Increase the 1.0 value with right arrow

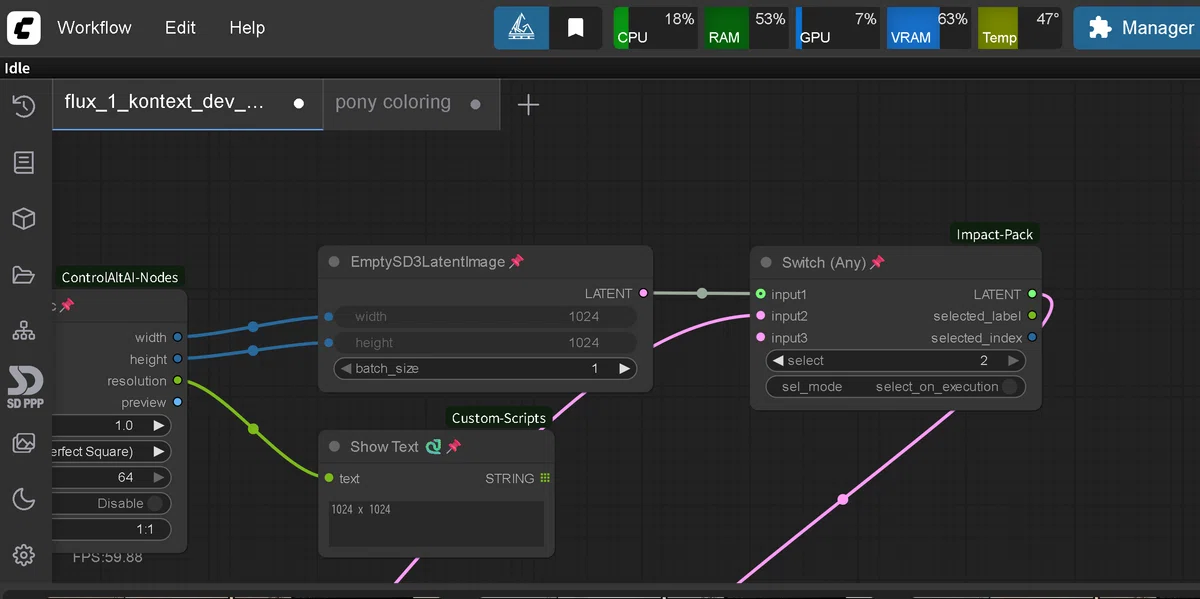158,425
